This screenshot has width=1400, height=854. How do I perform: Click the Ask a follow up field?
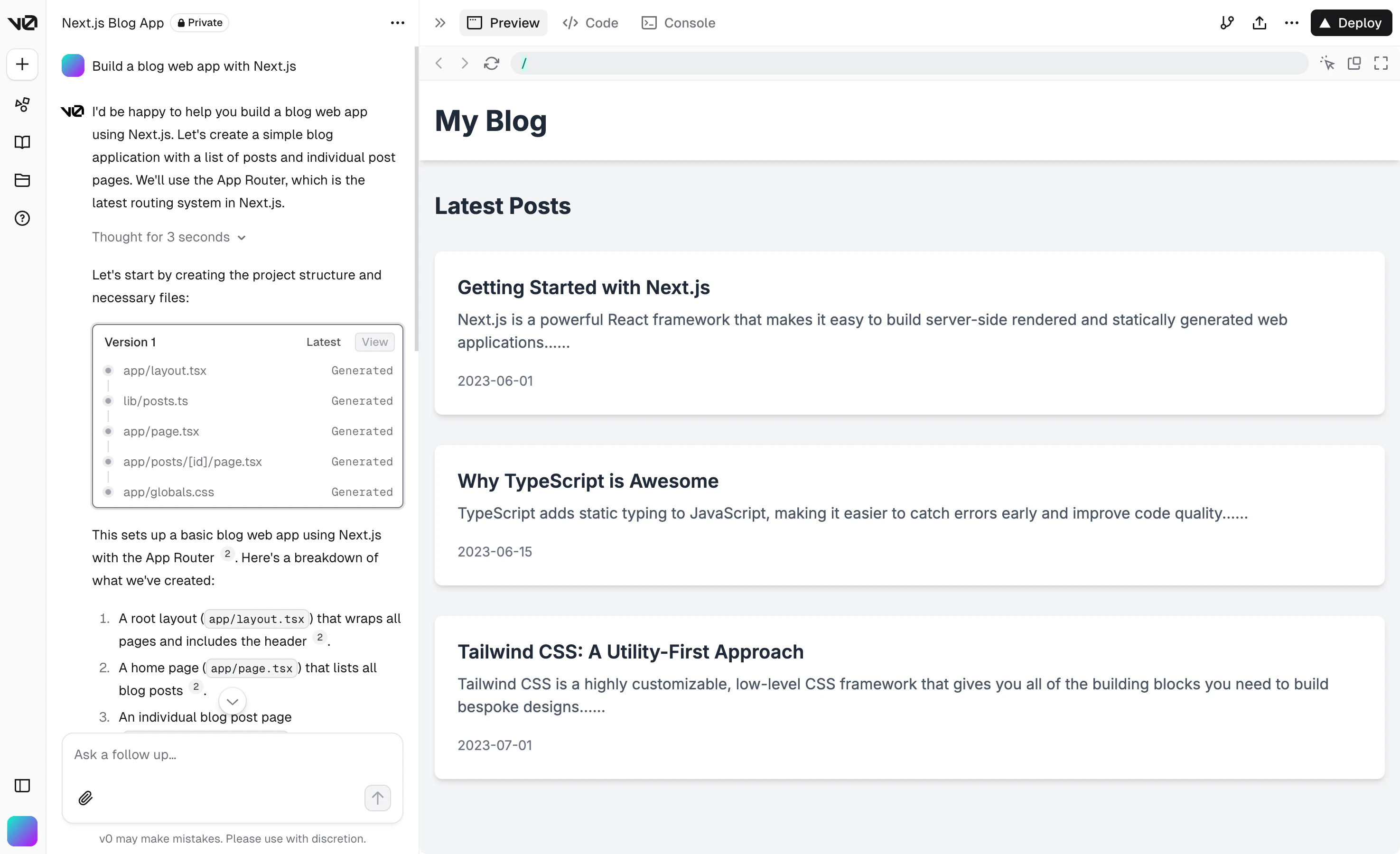(232, 754)
